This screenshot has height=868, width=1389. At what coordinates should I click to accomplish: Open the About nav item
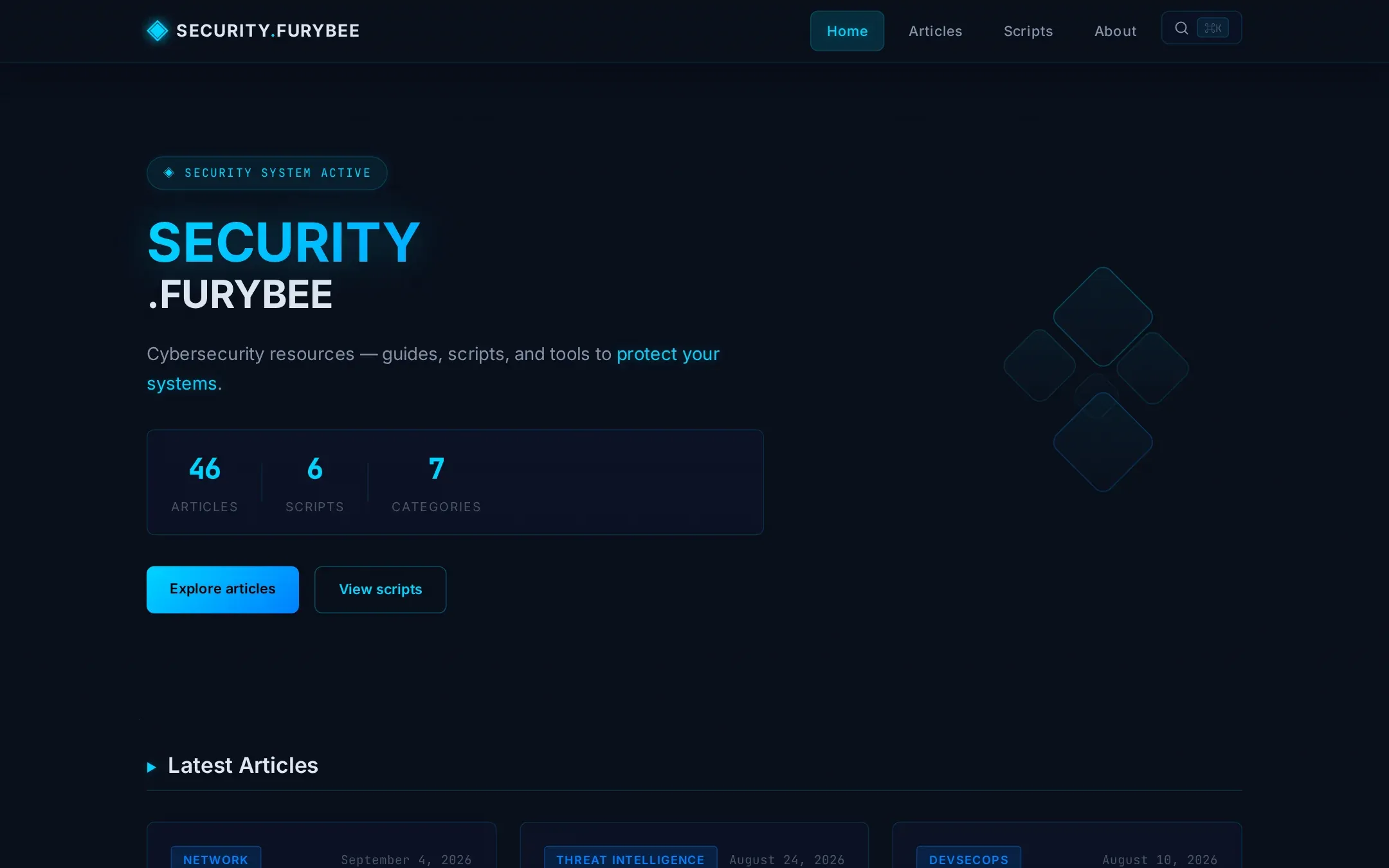pos(1115,31)
